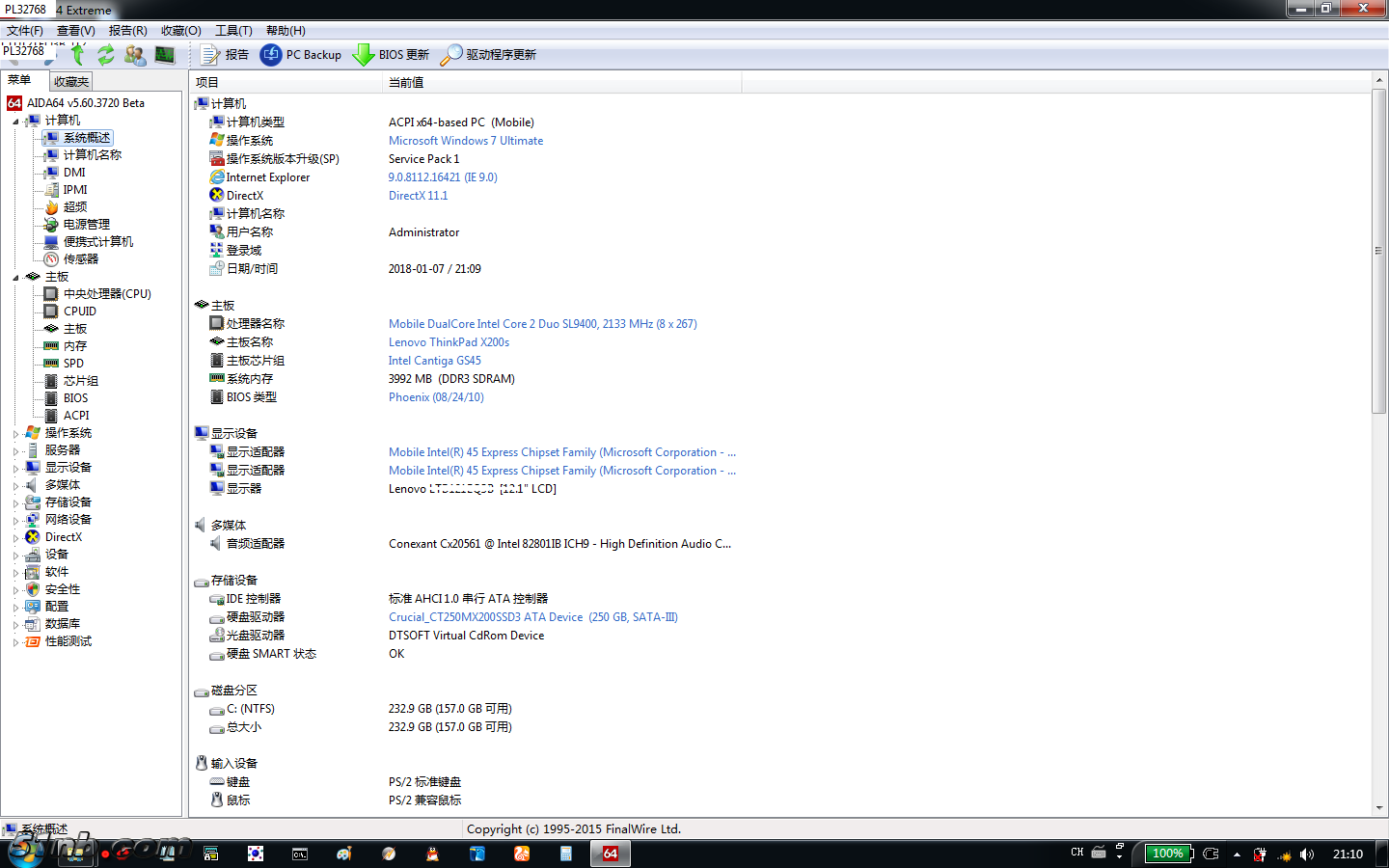Expand the 存储设备 tree node
This screenshot has height=868, width=1389.
click(x=15, y=503)
